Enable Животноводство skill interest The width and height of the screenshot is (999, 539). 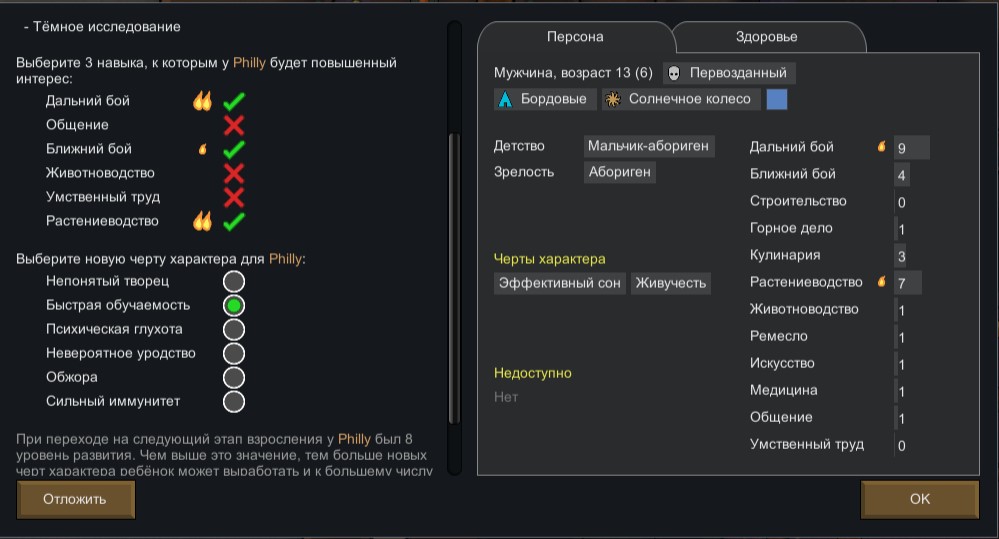tap(234, 173)
